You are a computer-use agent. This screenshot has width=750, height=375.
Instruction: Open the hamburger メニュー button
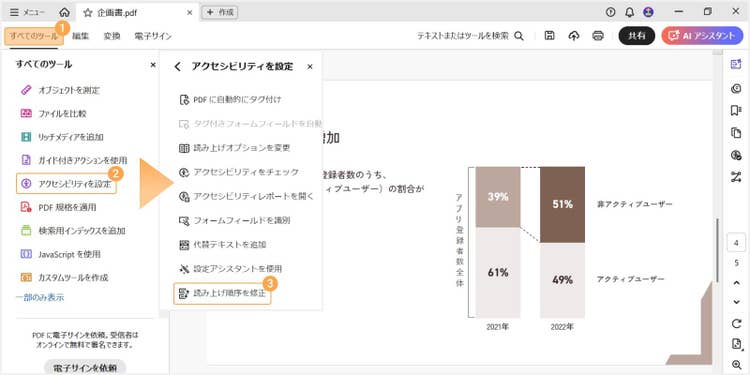28,12
